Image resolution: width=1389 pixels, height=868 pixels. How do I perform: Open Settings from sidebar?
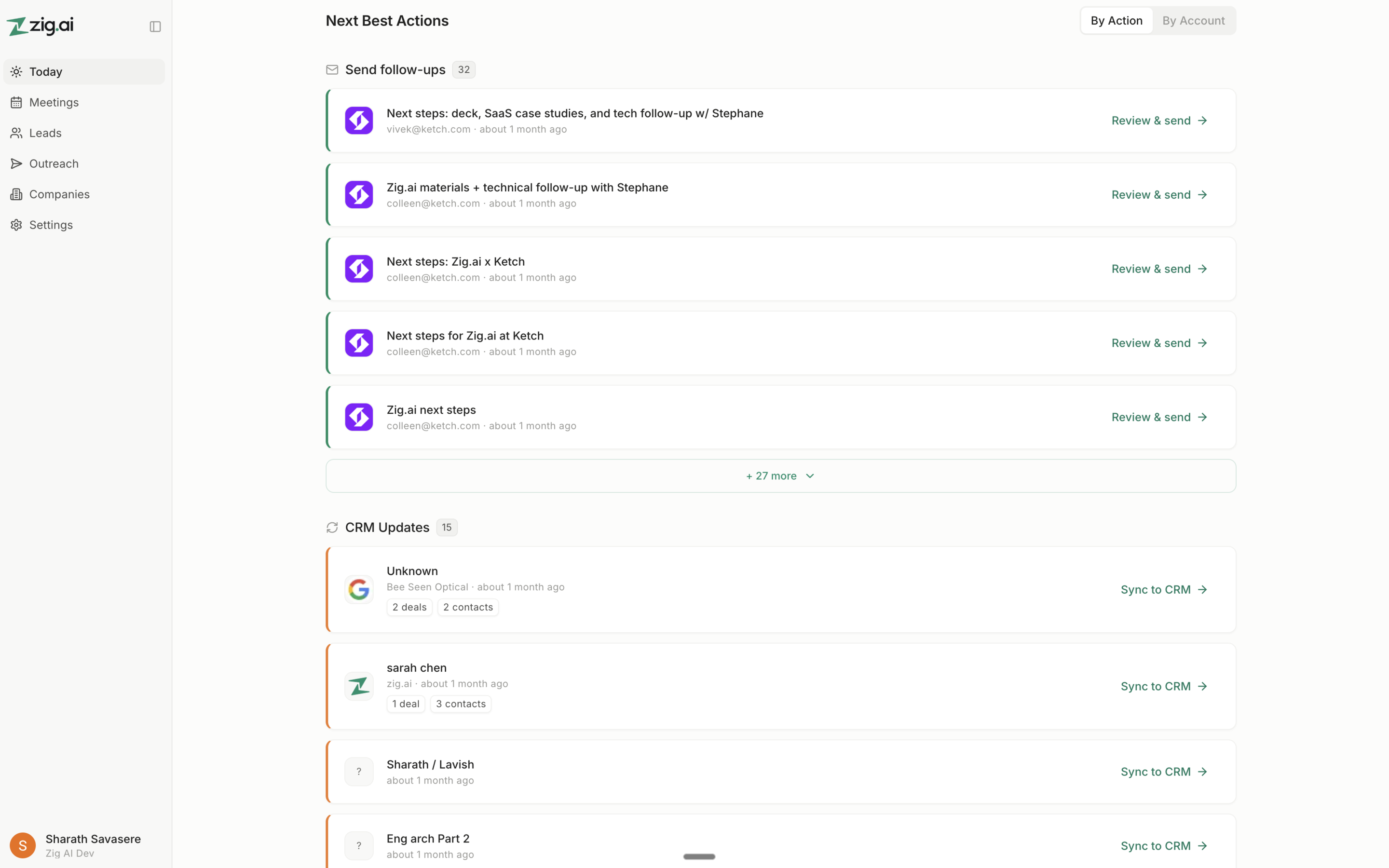[x=84, y=224]
